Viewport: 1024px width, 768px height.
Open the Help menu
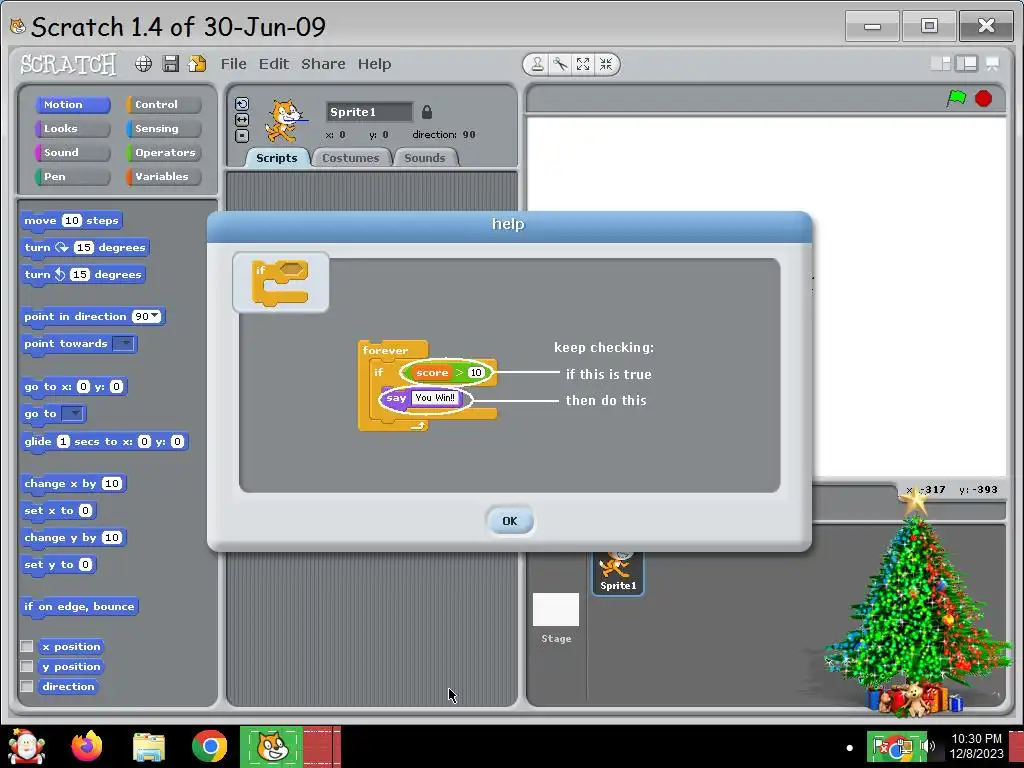coord(374,63)
